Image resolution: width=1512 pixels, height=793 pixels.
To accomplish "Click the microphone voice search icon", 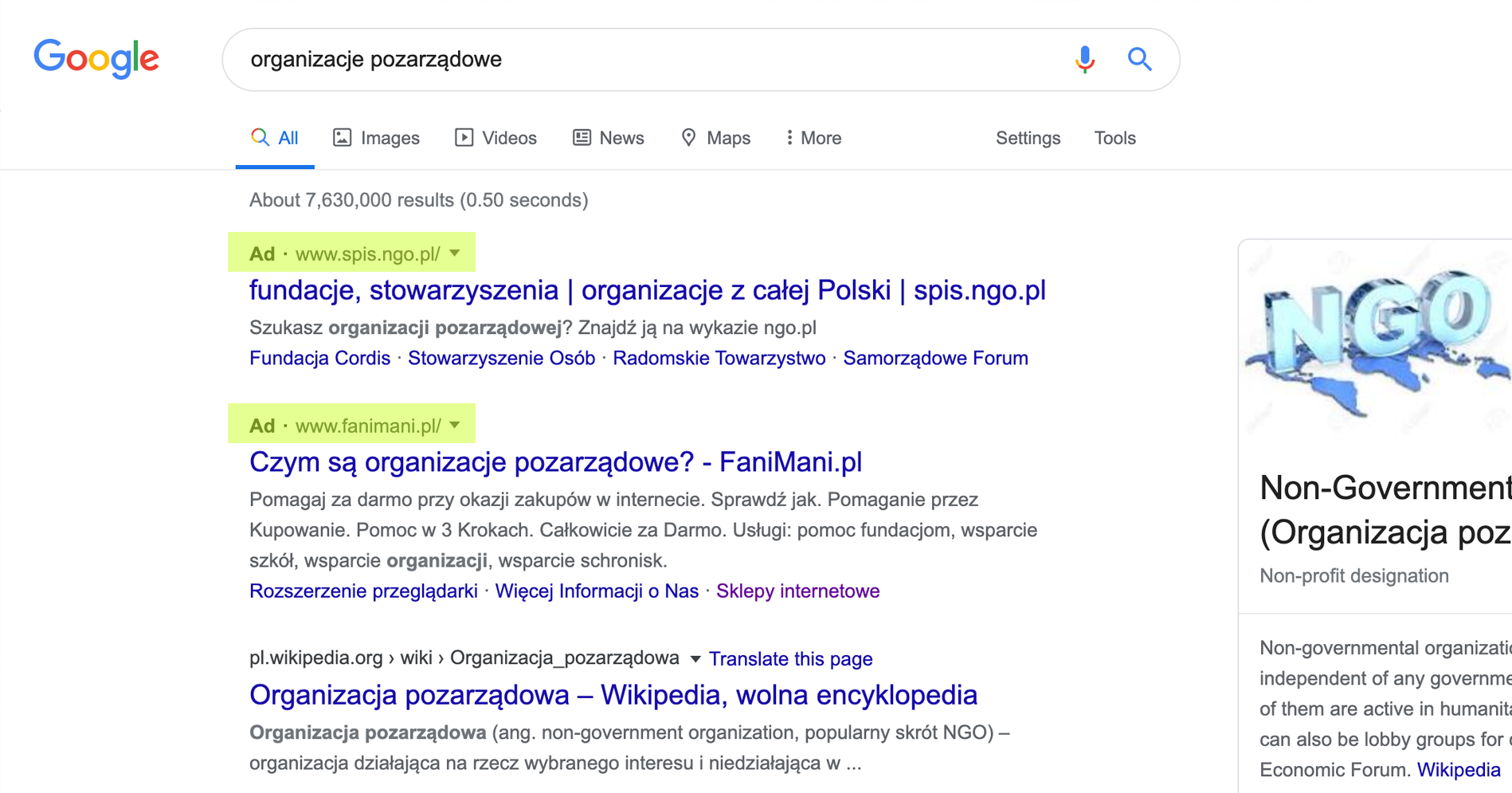I will click(1084, 59).
